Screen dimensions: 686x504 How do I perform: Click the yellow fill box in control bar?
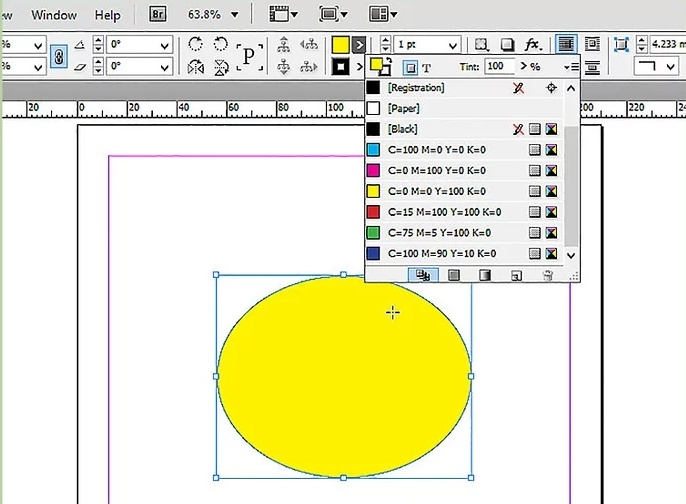coord(340,44)
